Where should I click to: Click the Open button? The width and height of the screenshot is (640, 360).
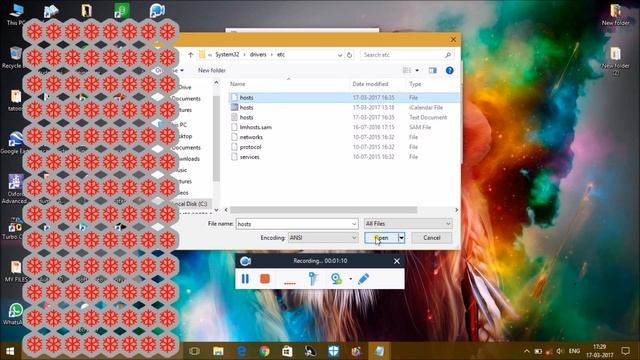(381, 238)
